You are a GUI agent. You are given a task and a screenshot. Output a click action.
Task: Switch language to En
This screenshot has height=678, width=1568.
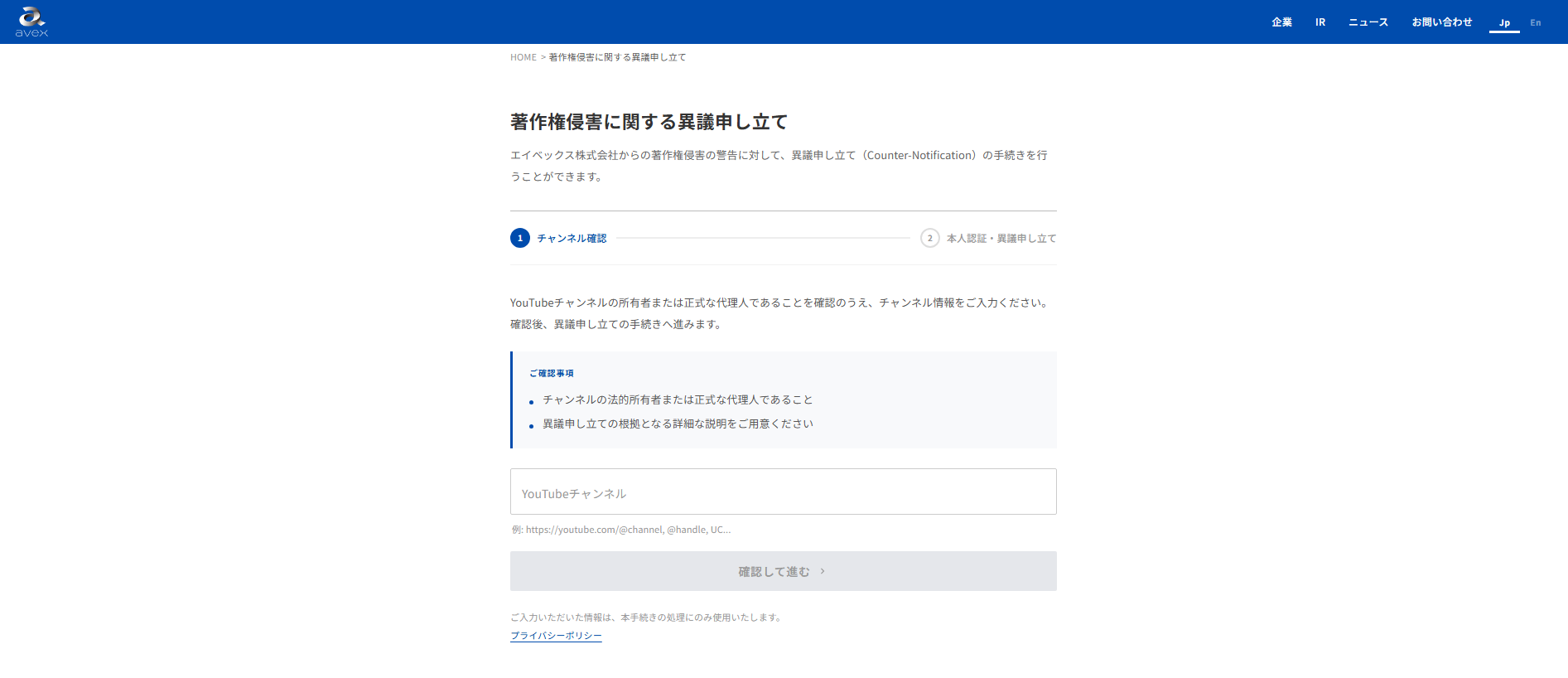tap(1536, 23)
